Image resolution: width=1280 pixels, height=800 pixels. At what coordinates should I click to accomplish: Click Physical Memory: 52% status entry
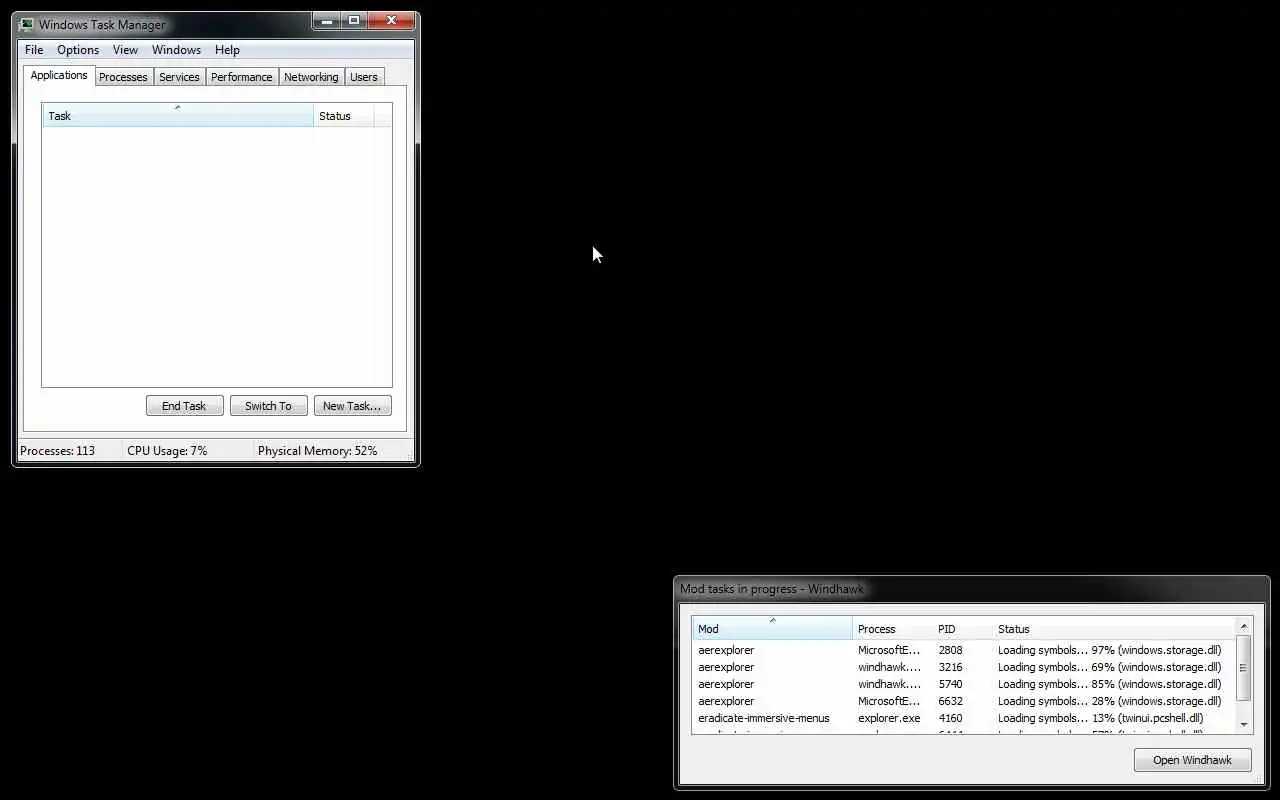pyautogui.click(x=318, y=451)
